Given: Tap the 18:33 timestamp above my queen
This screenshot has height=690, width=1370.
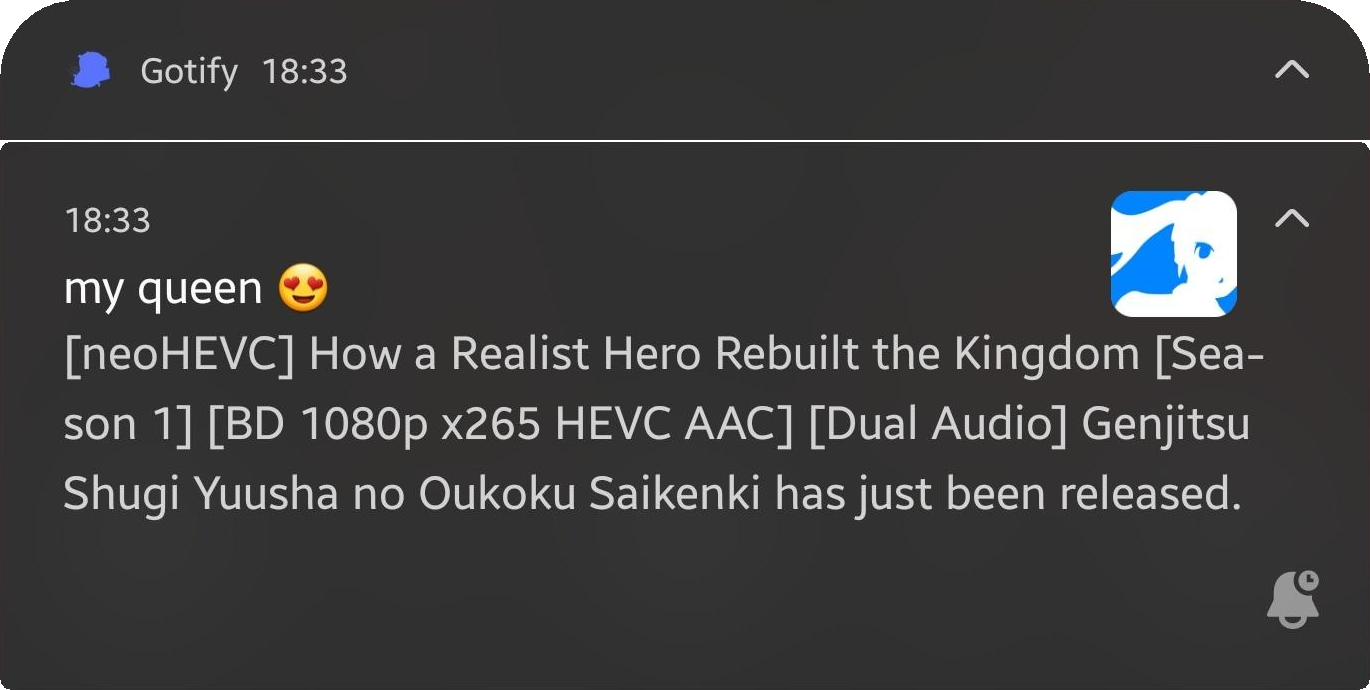Looking at the screenshot, I should tap(107, 220).
